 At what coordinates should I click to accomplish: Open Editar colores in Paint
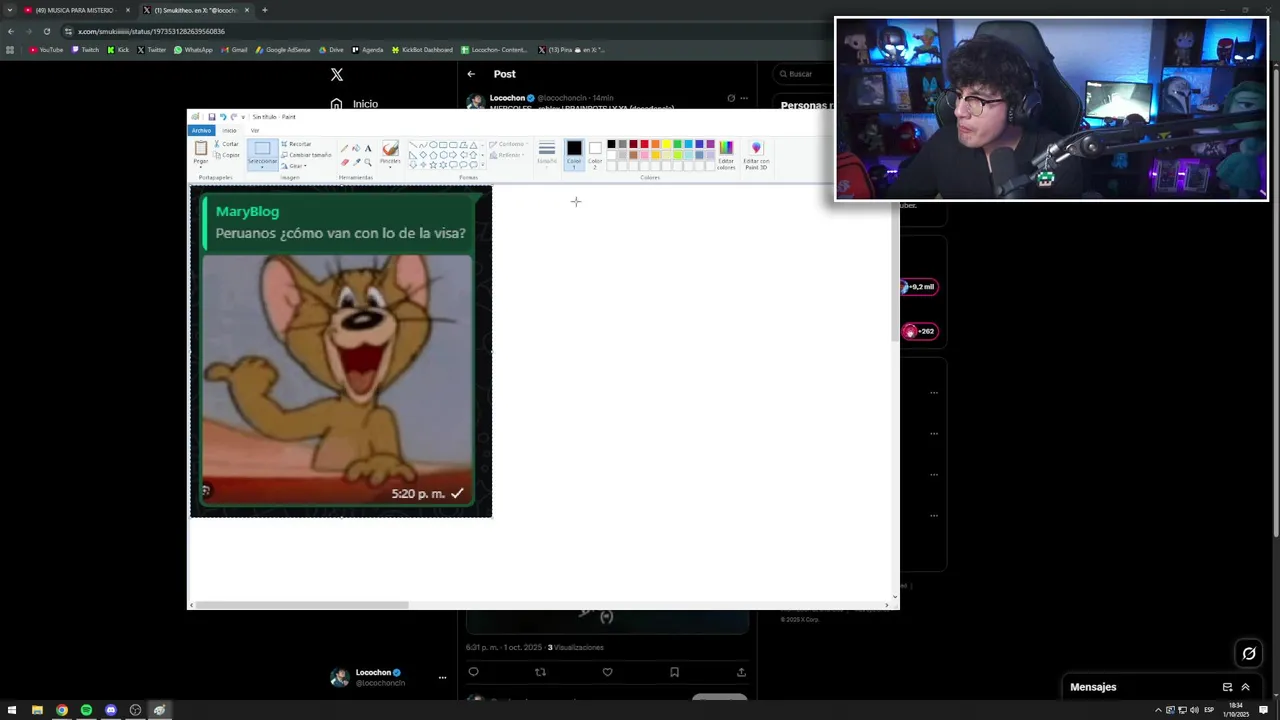click(726, 154)
